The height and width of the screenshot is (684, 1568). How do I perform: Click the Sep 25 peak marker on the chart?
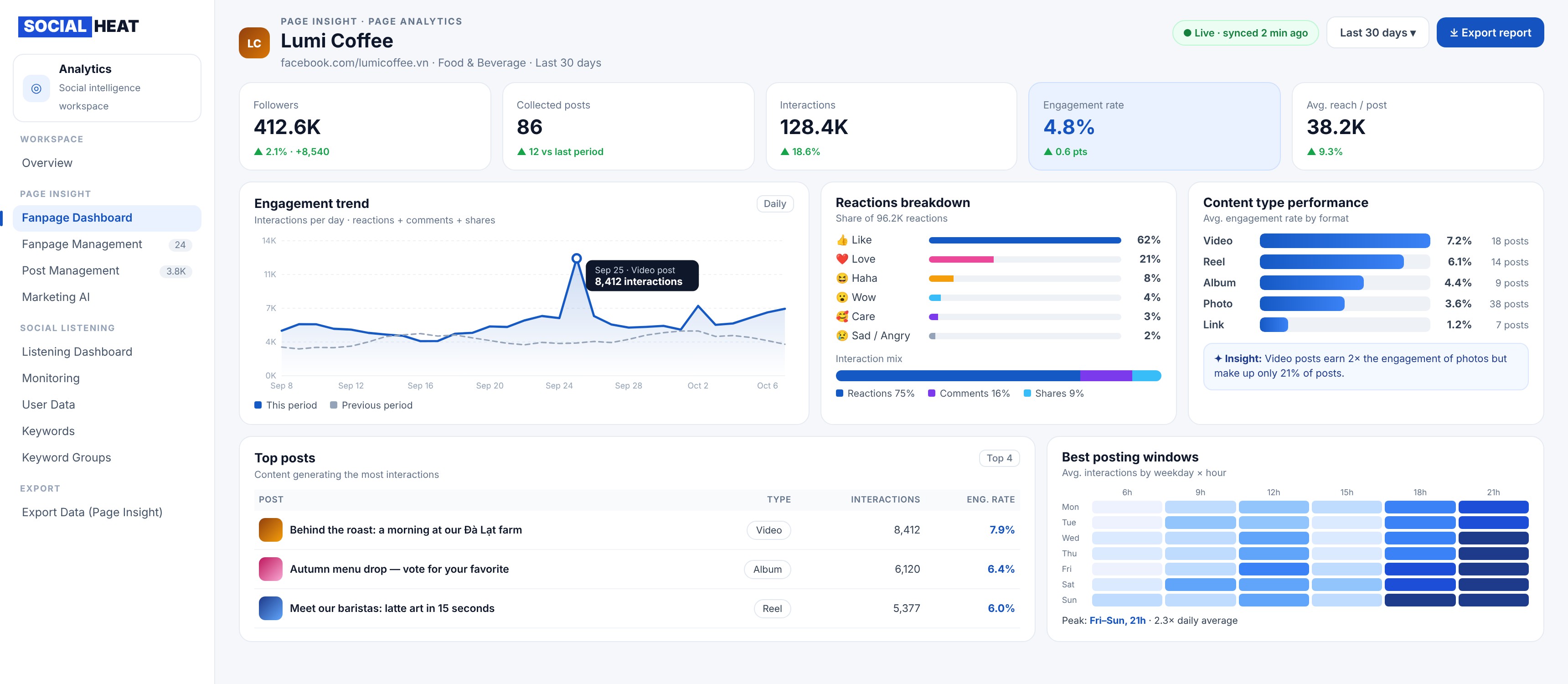[x=577, y=258]
